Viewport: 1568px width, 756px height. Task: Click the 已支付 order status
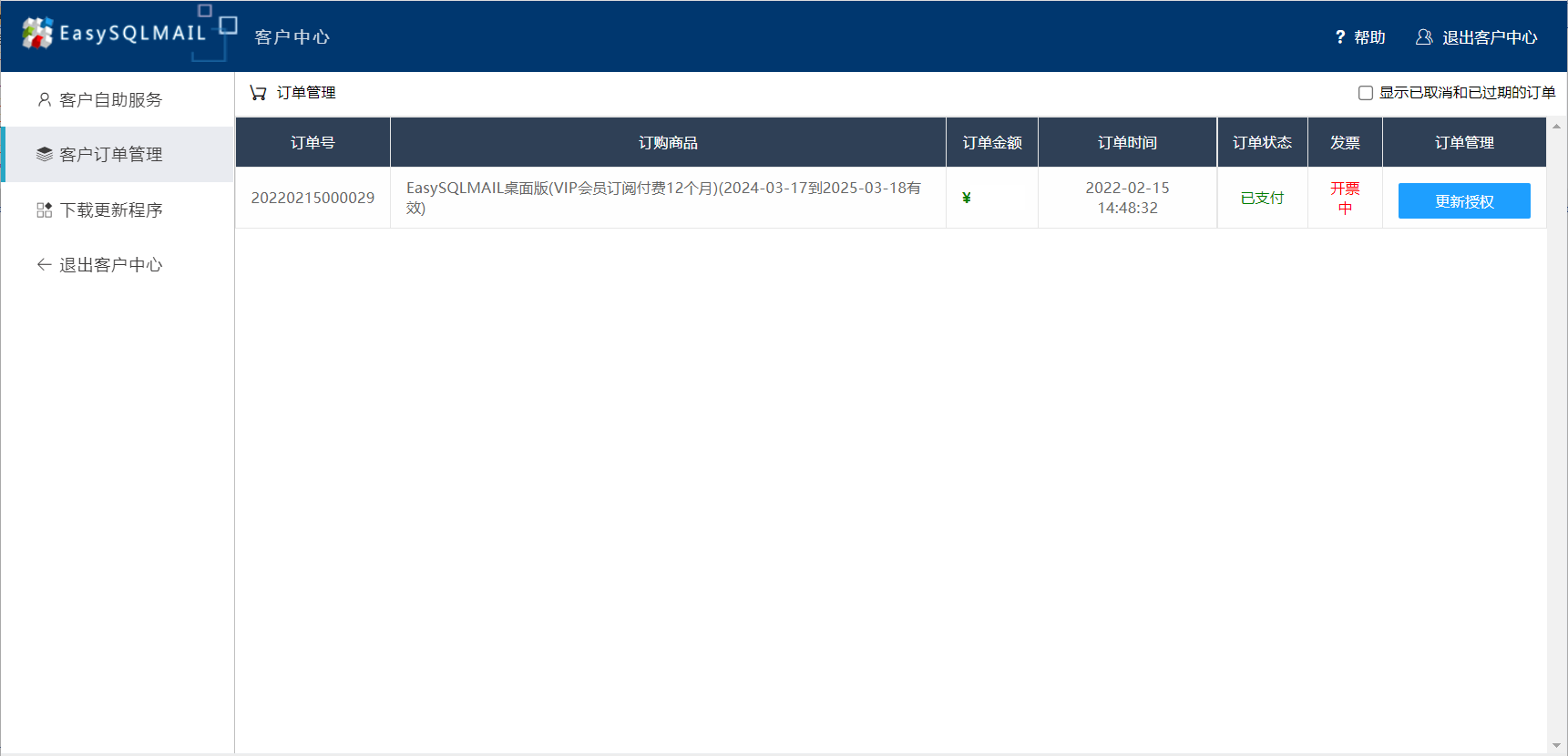coord(1262,198)
